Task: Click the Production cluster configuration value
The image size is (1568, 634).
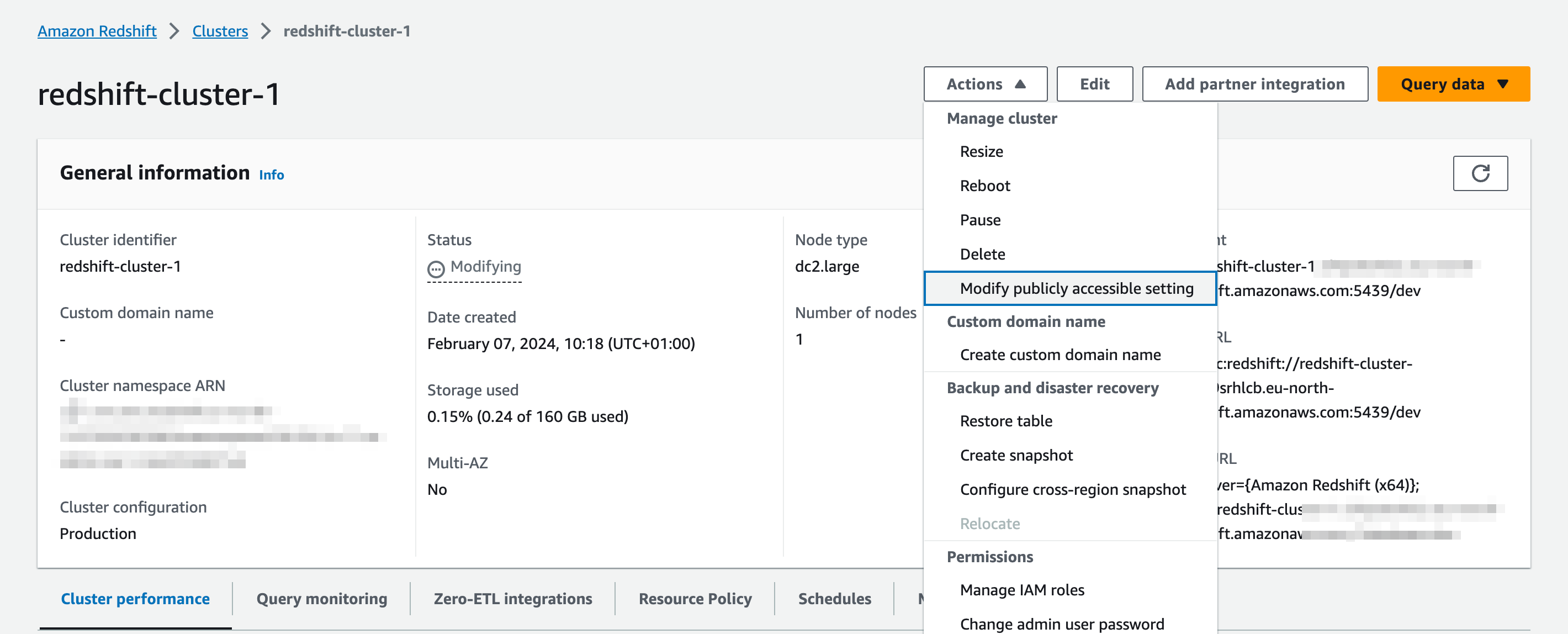Action: pos(98,534)
